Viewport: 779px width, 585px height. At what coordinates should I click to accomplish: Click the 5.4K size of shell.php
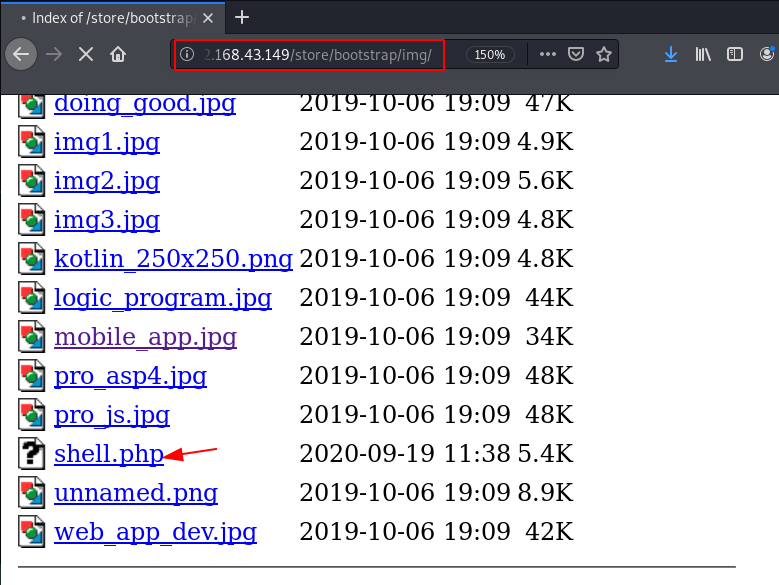[x=545, y=453]
